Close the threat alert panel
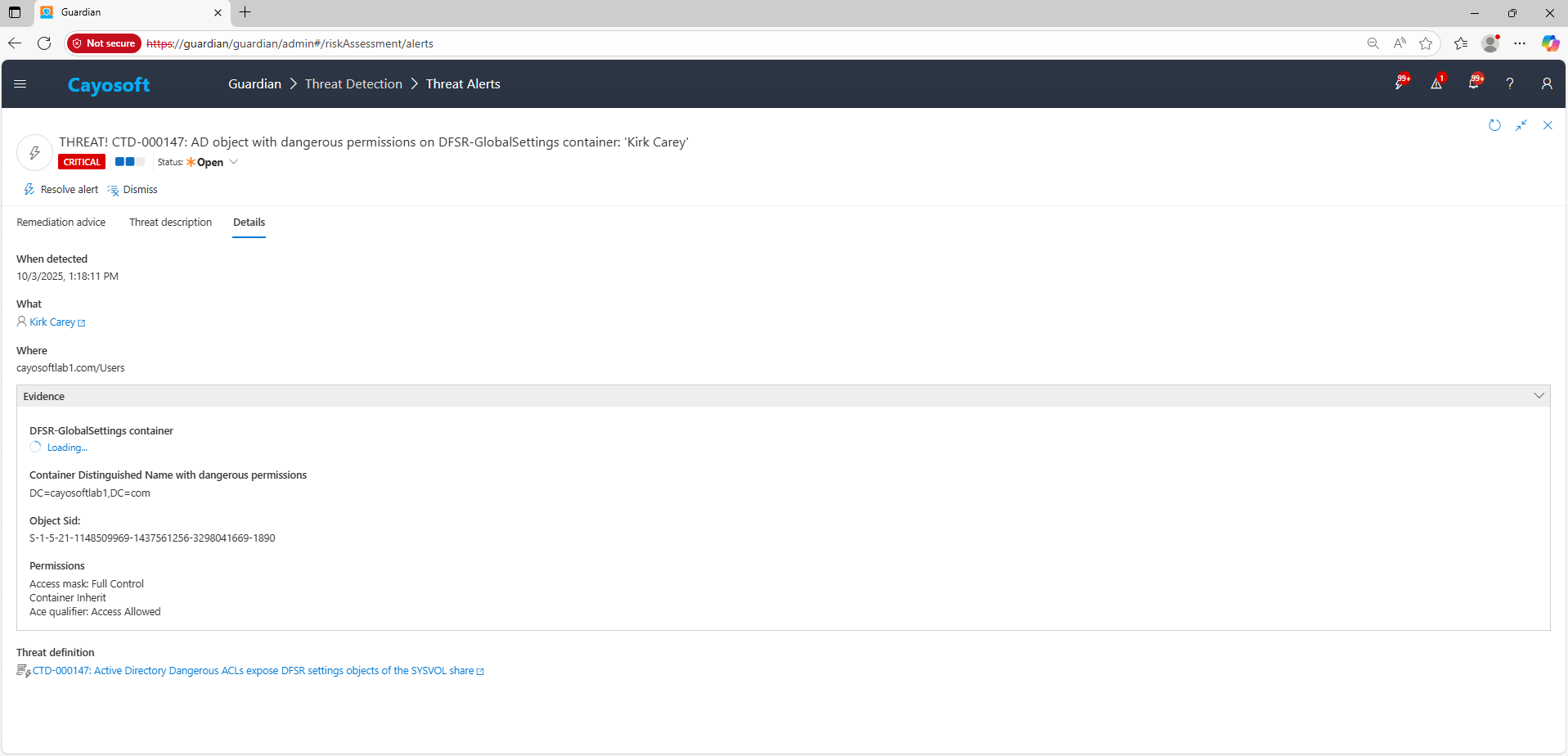The width and height of the screenshot is (1568, 756). 1548,125
